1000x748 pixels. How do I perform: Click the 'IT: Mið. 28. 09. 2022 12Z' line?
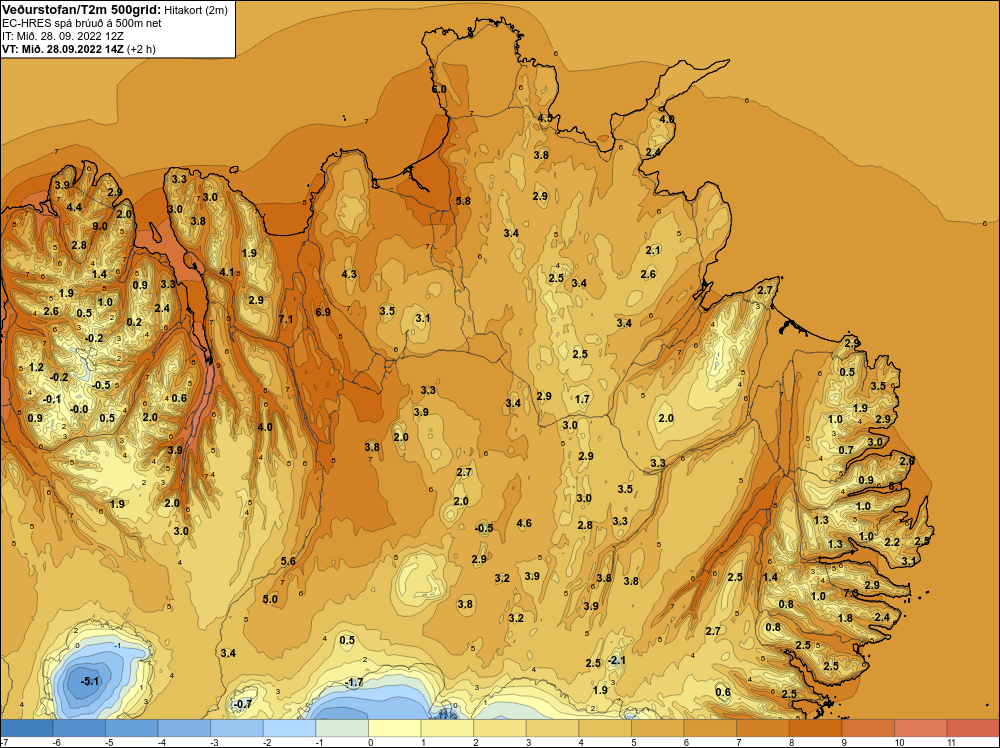[x=64, y=36]
